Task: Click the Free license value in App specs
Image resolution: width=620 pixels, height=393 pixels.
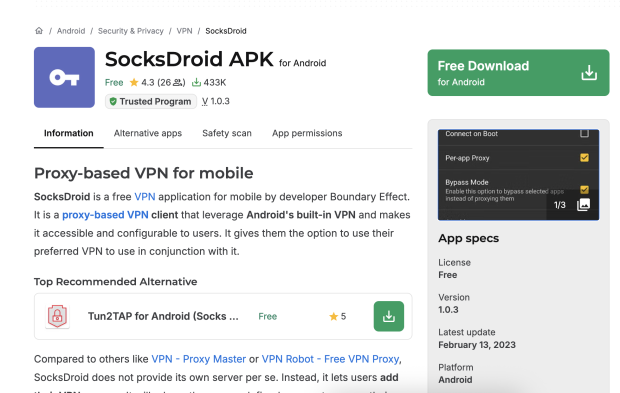Action: point(448,275)
